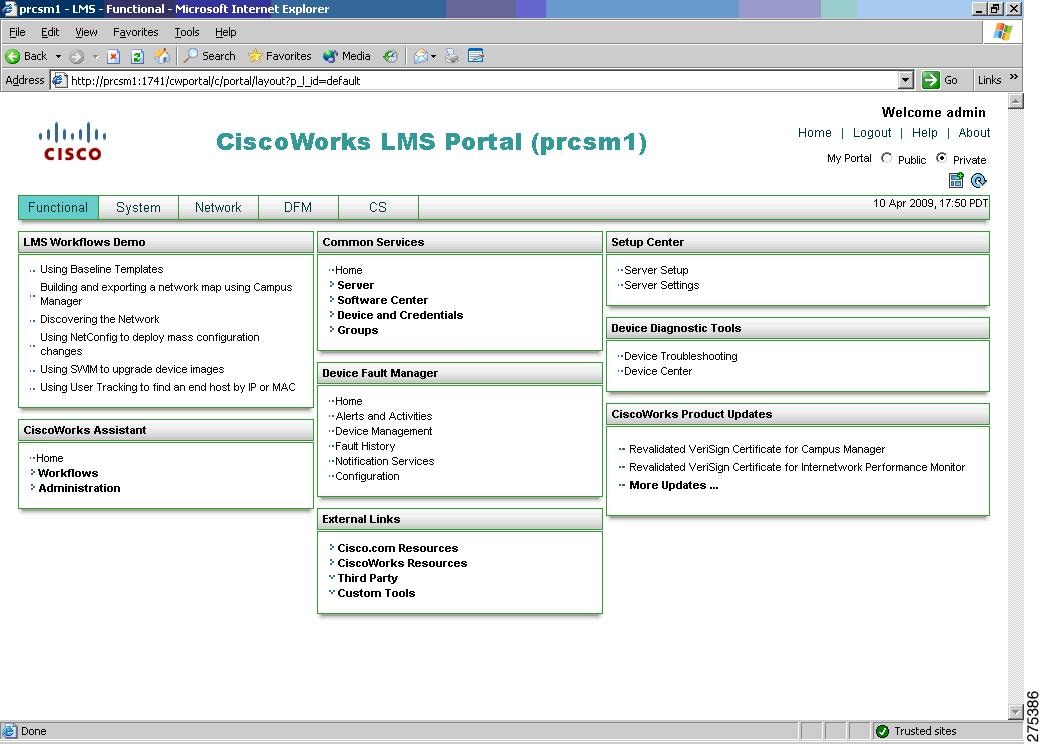Click the Mail envelope icon
The height and width of the screenshot is (744, 1042).
click(421, 56)
